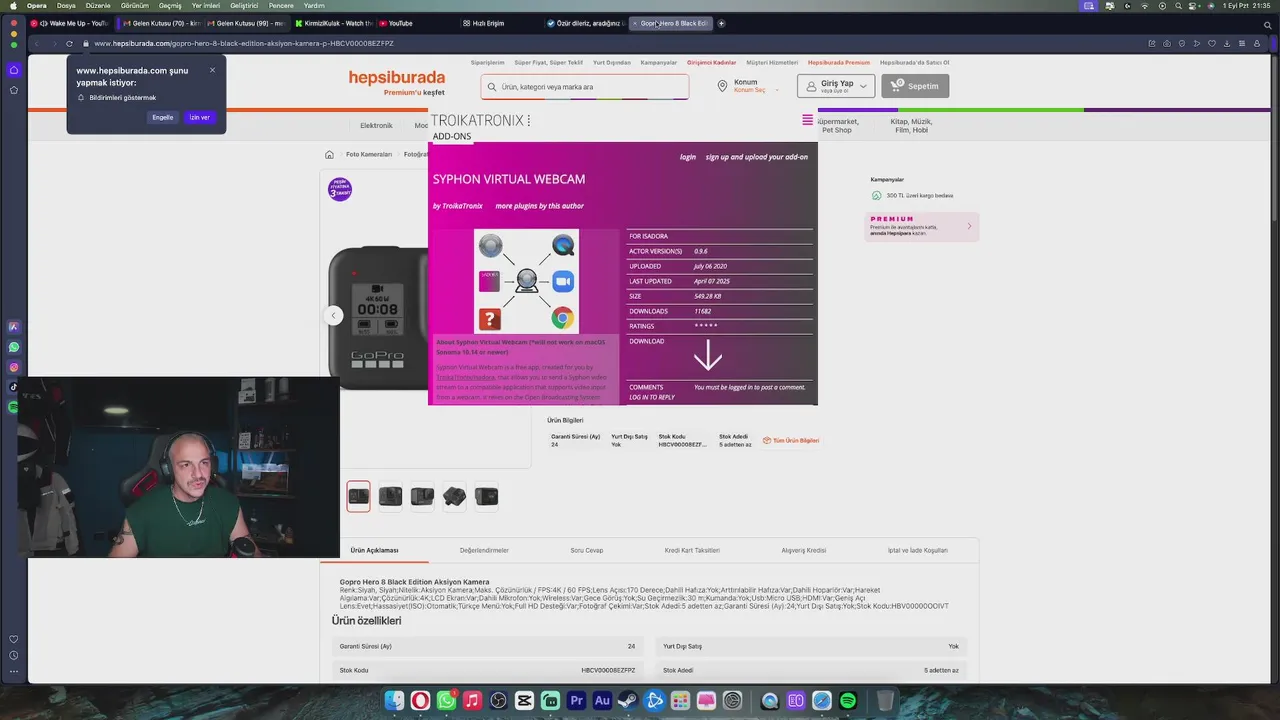
Task: Open the Sepetim cart button
Action: point(915,86)
